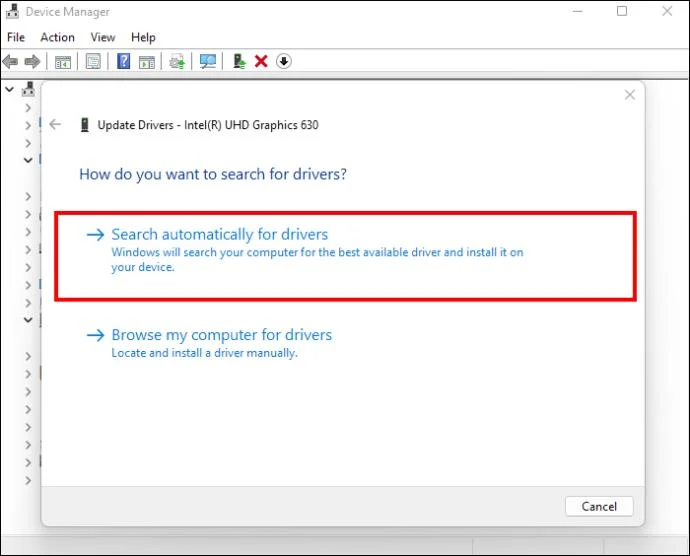Open the Action menu
The width and height of the screenshot is (690, 556).
point(58,37)
